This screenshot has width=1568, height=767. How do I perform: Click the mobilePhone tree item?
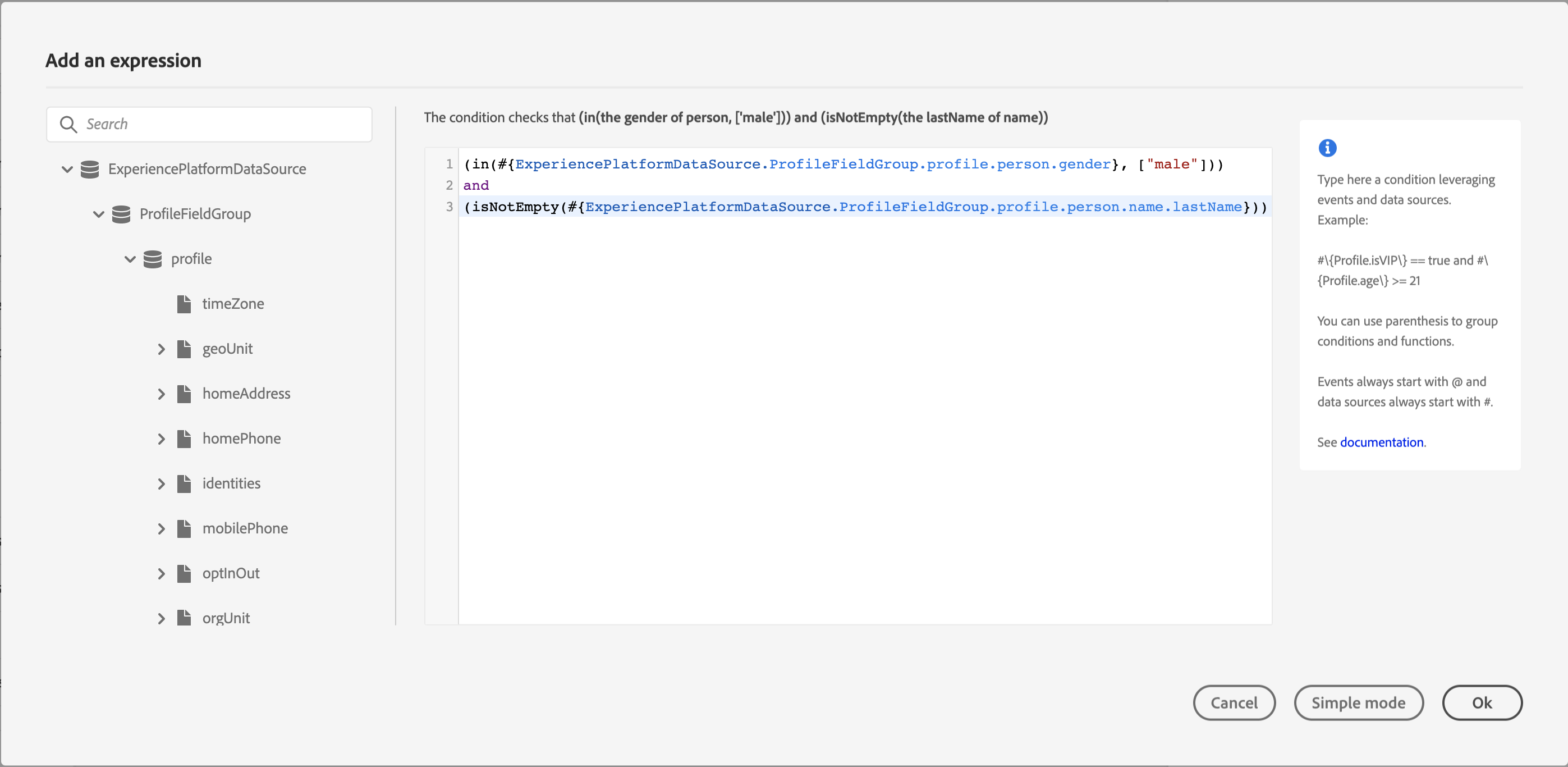(245, 528)
